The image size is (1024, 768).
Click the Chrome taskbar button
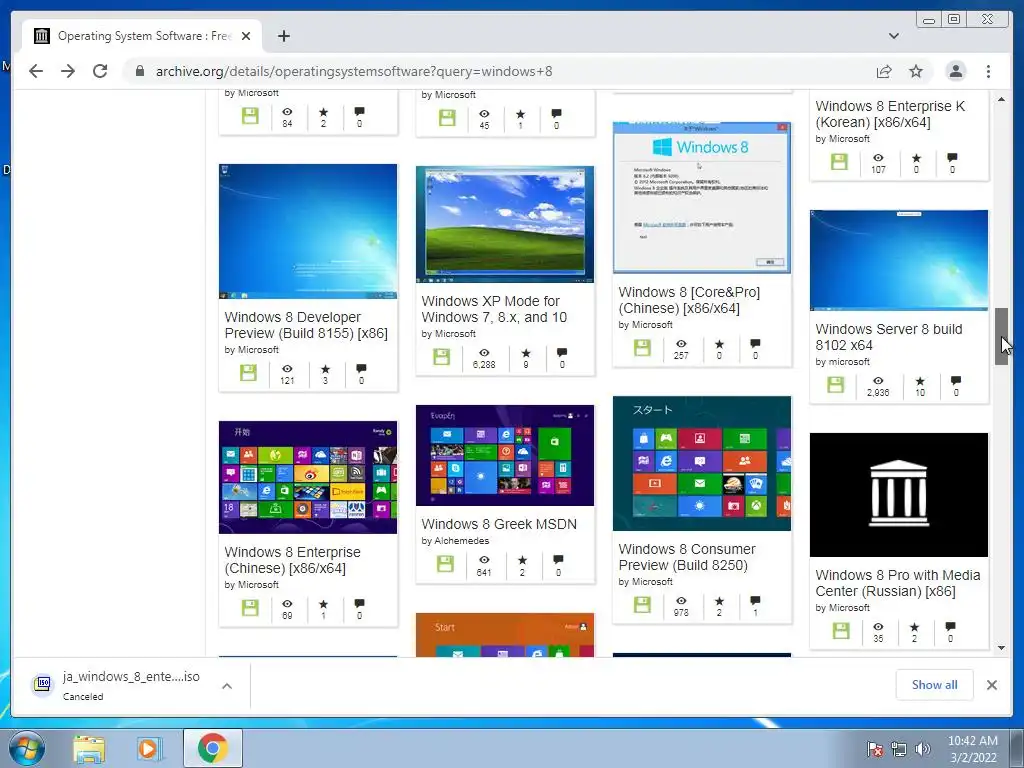213,748
